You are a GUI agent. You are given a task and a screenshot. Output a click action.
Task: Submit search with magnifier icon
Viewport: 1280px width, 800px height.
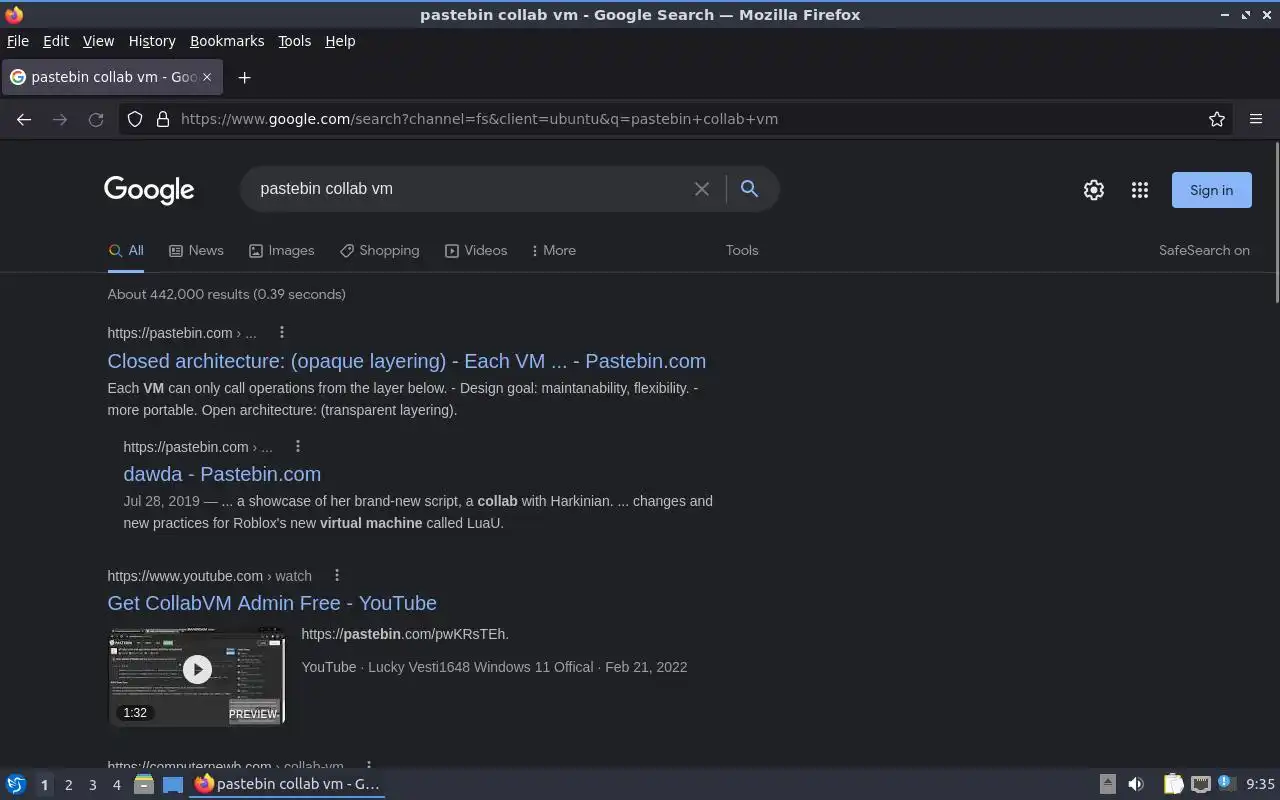[x=749, y=188]
